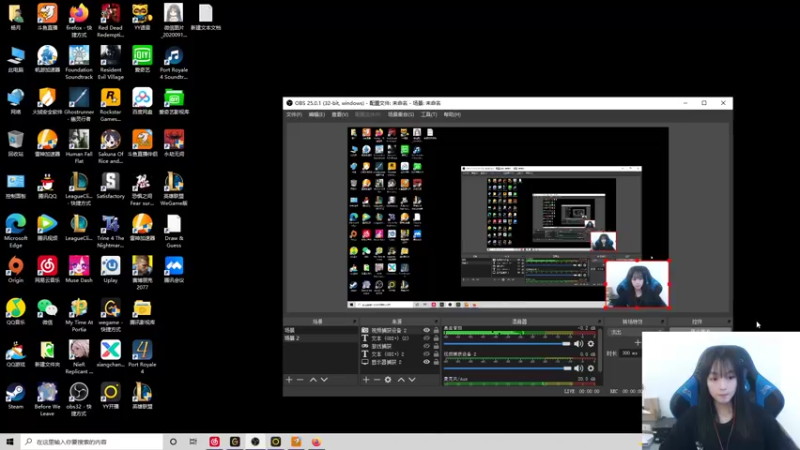The width and height of the screenshot is (800, 450).
Task: Remove selected source with minus icon
Action: pos(377,380)
